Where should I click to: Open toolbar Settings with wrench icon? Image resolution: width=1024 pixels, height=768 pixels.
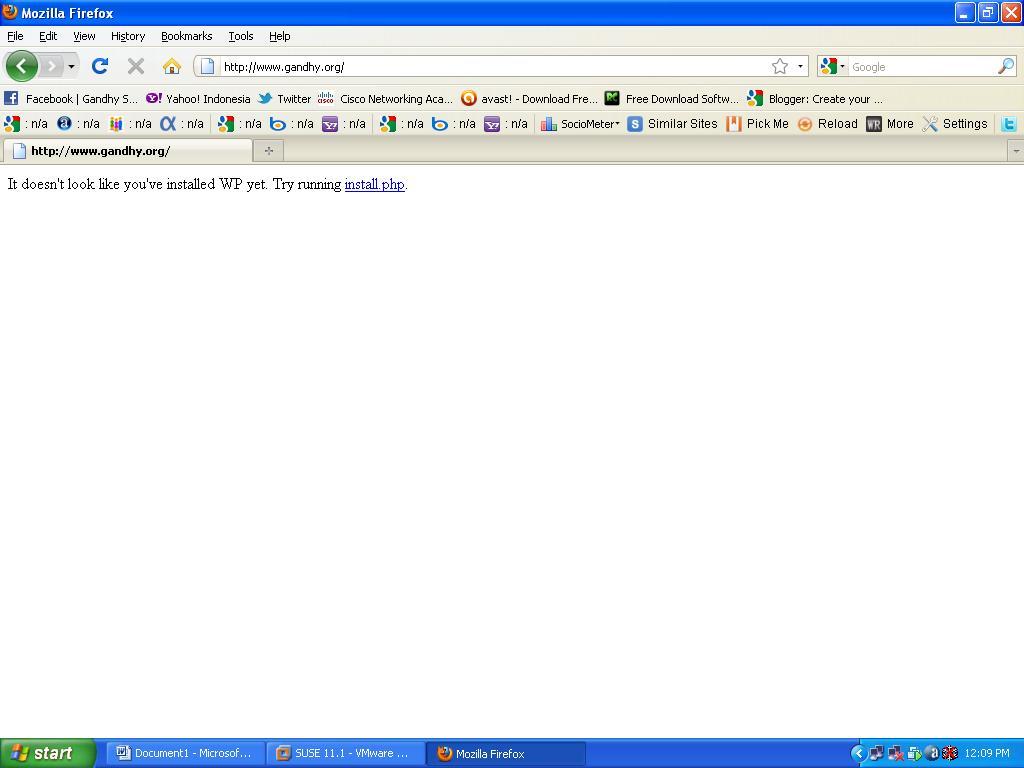click(955, 123)
